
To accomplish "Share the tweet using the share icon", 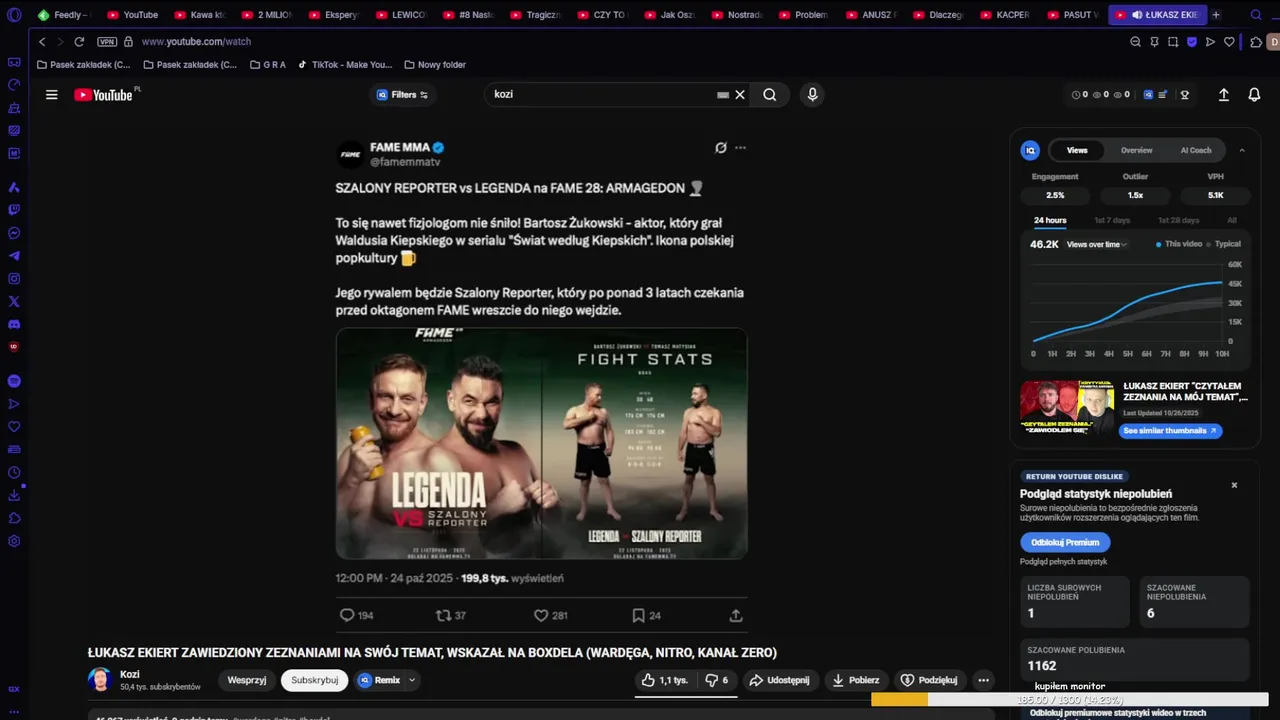I will click(736, 616).
